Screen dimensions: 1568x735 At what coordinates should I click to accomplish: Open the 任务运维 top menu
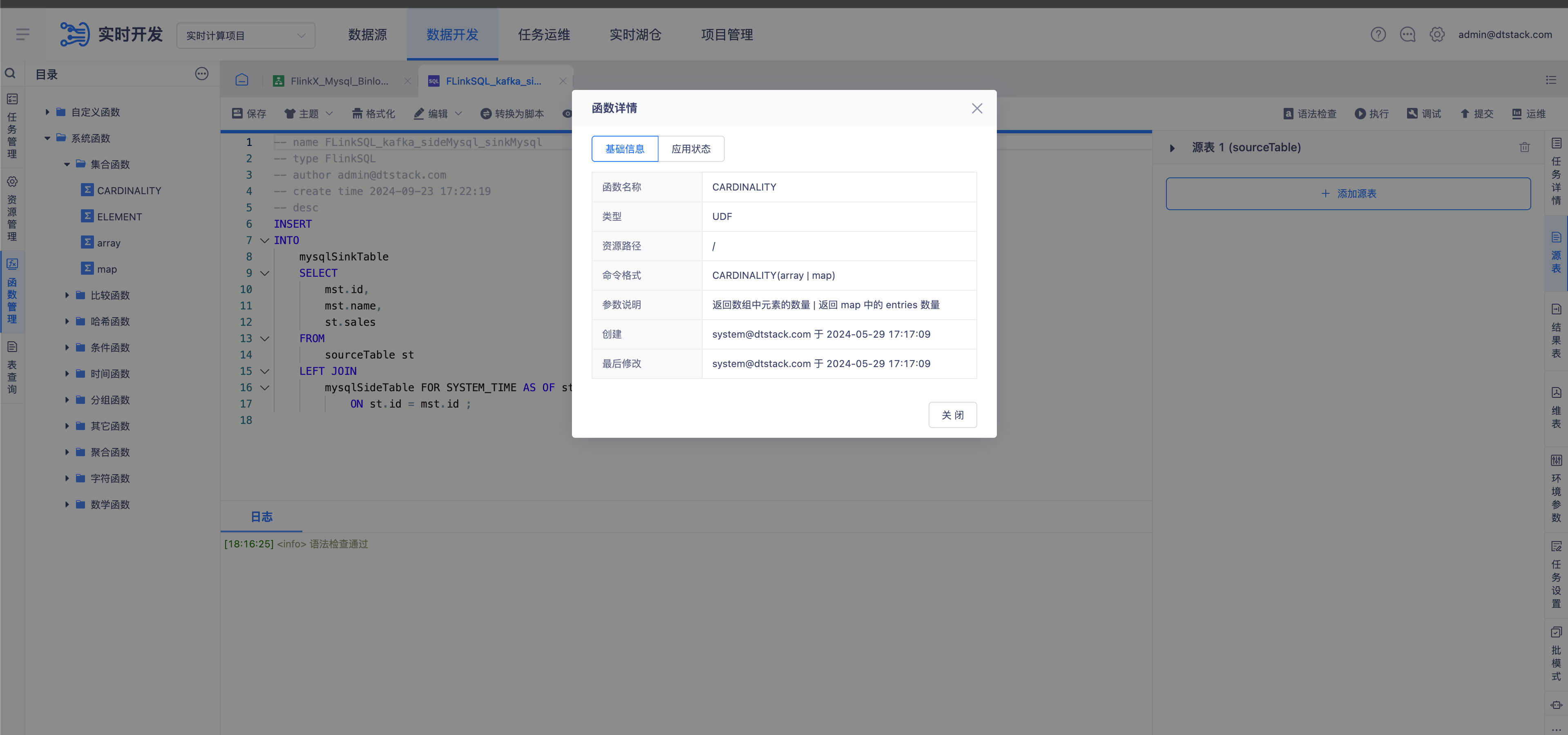(x=543, y=35)
